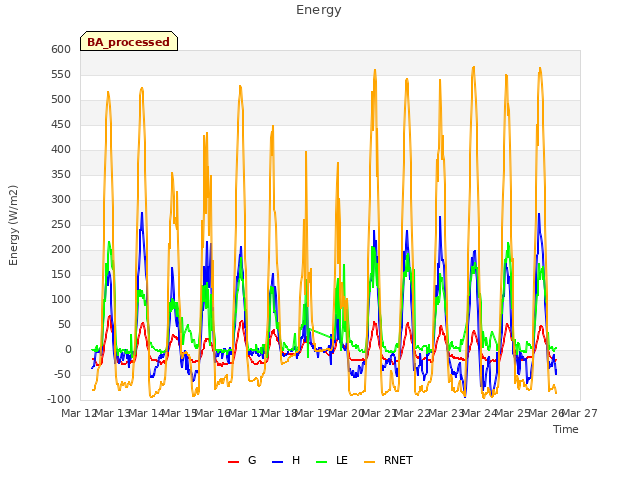Click the 250 y-axis tick label

(x=61, y=224)
